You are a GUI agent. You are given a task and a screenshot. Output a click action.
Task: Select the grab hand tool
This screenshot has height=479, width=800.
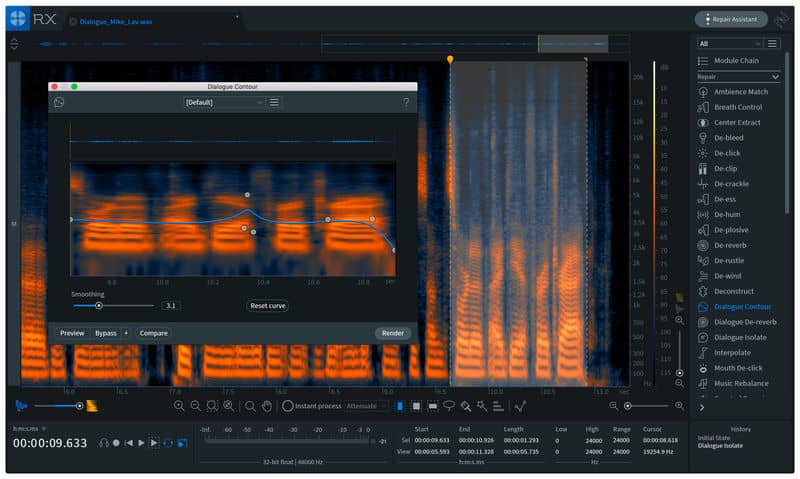coord(267,406)
